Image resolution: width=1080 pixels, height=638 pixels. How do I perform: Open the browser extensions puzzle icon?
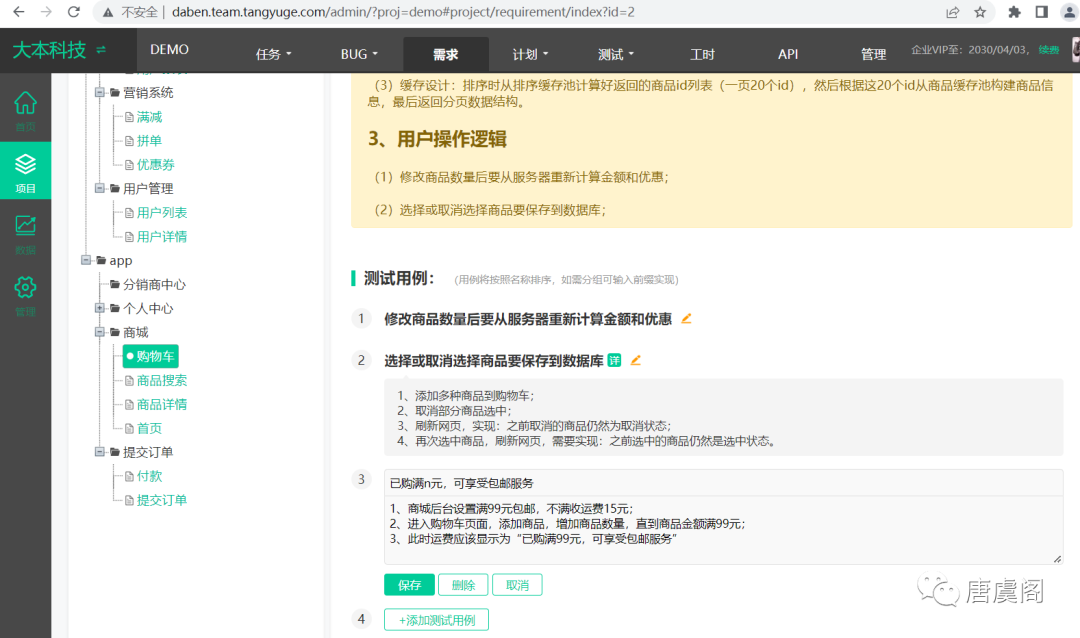point(1013,13)
